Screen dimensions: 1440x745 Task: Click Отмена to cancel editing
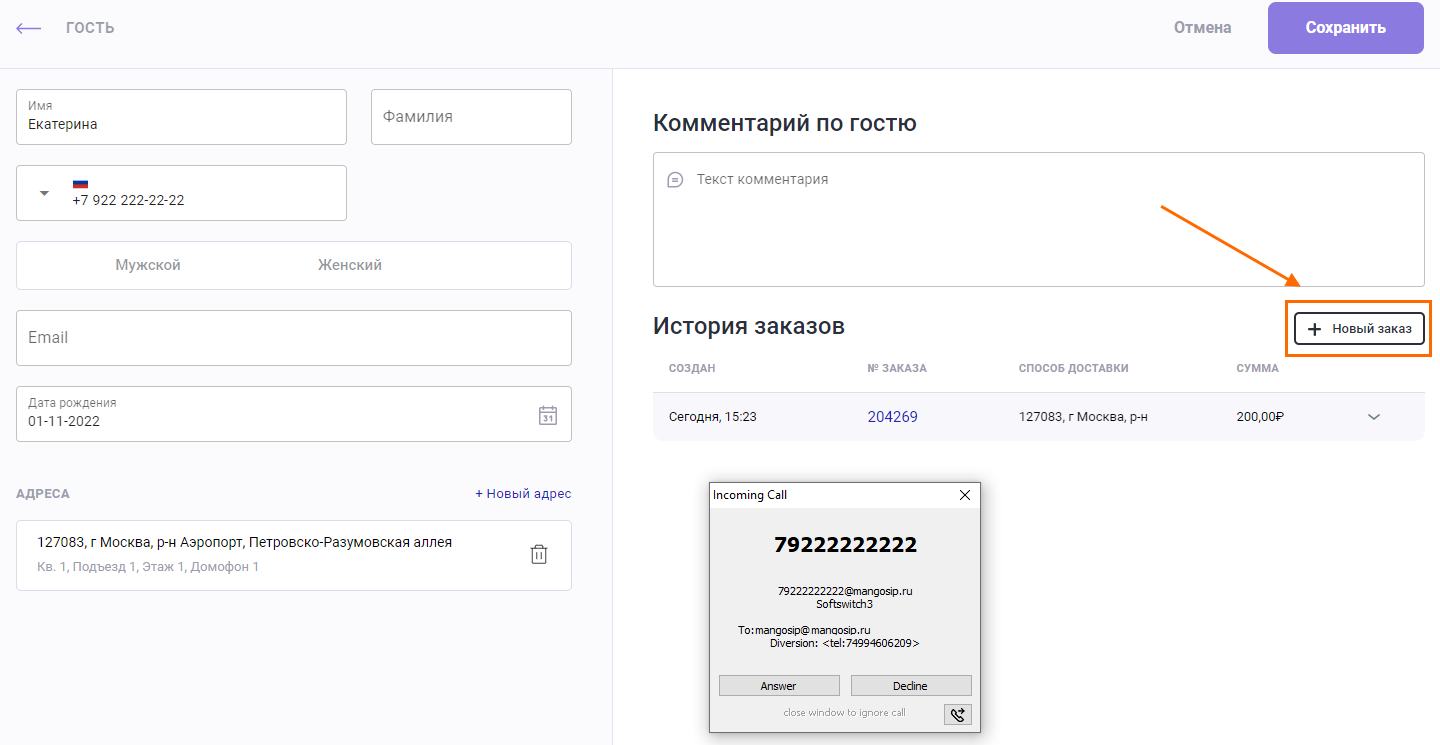1203,28
